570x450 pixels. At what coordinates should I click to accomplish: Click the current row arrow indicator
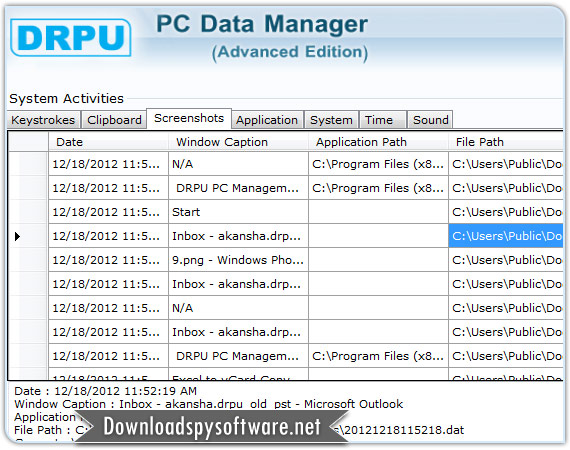[17, 237]
